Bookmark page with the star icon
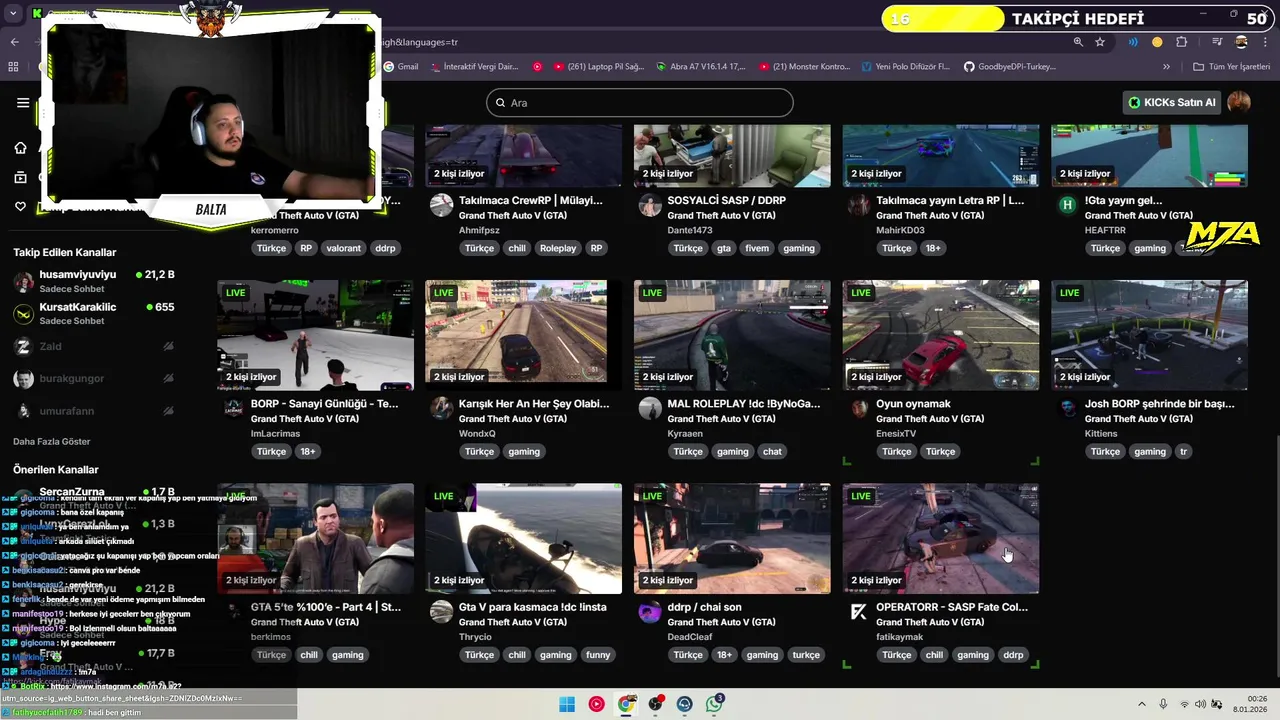This screenshot has width=1280, height=720. [1100, 42]
